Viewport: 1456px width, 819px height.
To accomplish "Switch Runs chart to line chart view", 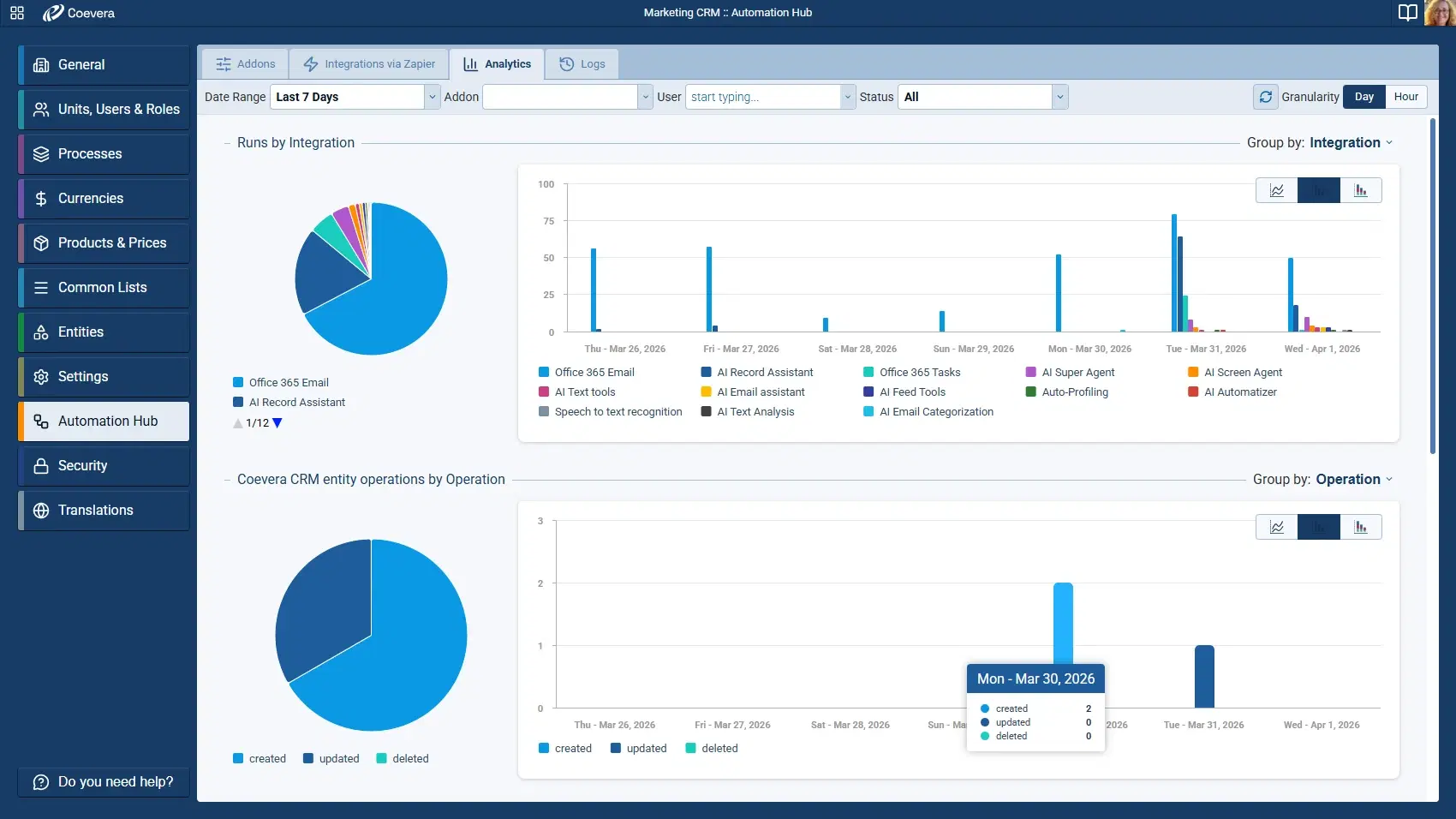I will pos(1276,190).
